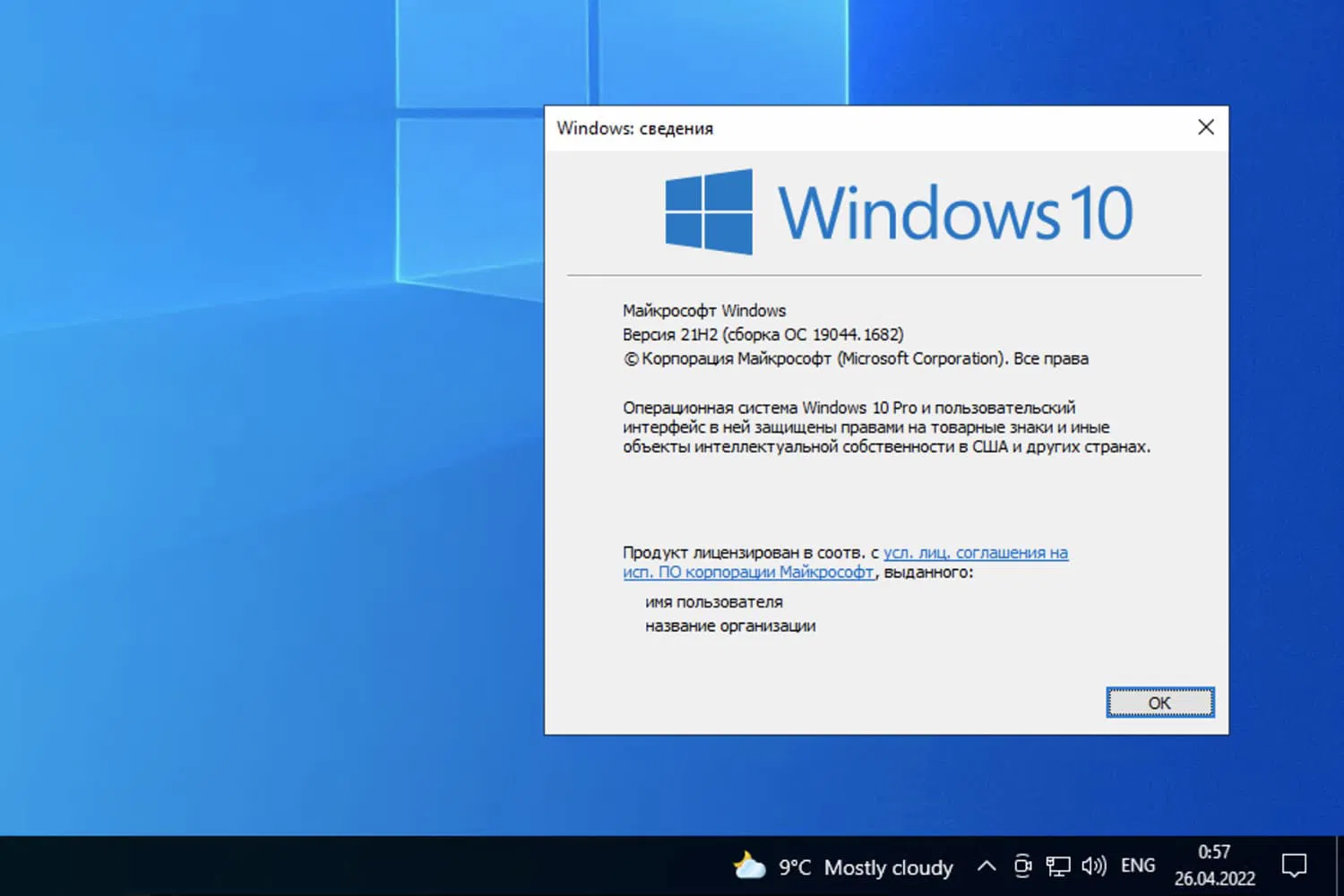The image size is (1344, 896).
Task: Open the network connection tray icon
Action: click(1058, 866)
